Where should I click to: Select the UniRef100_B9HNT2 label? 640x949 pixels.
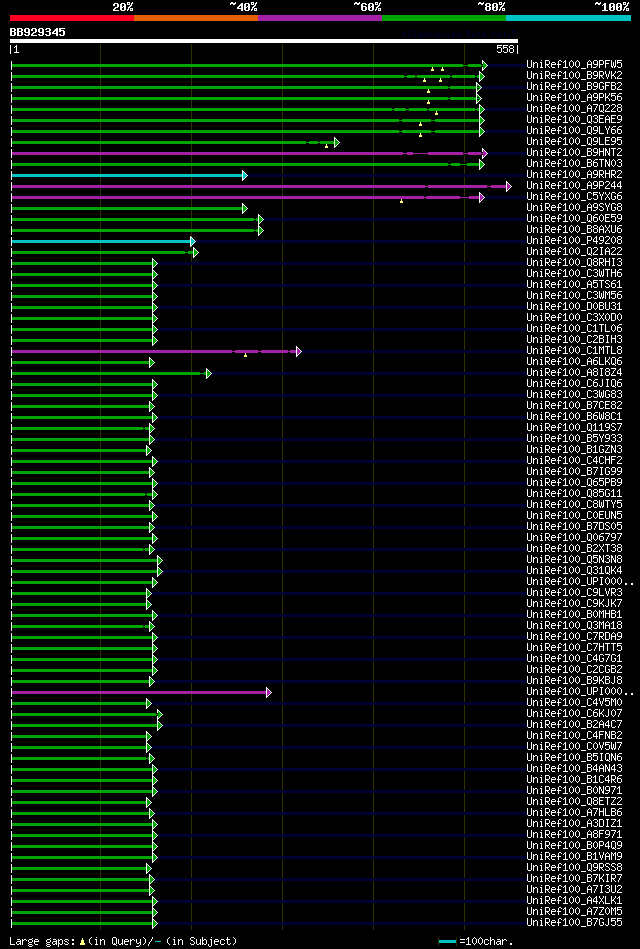pyautogui.click(x=575, y=152)
